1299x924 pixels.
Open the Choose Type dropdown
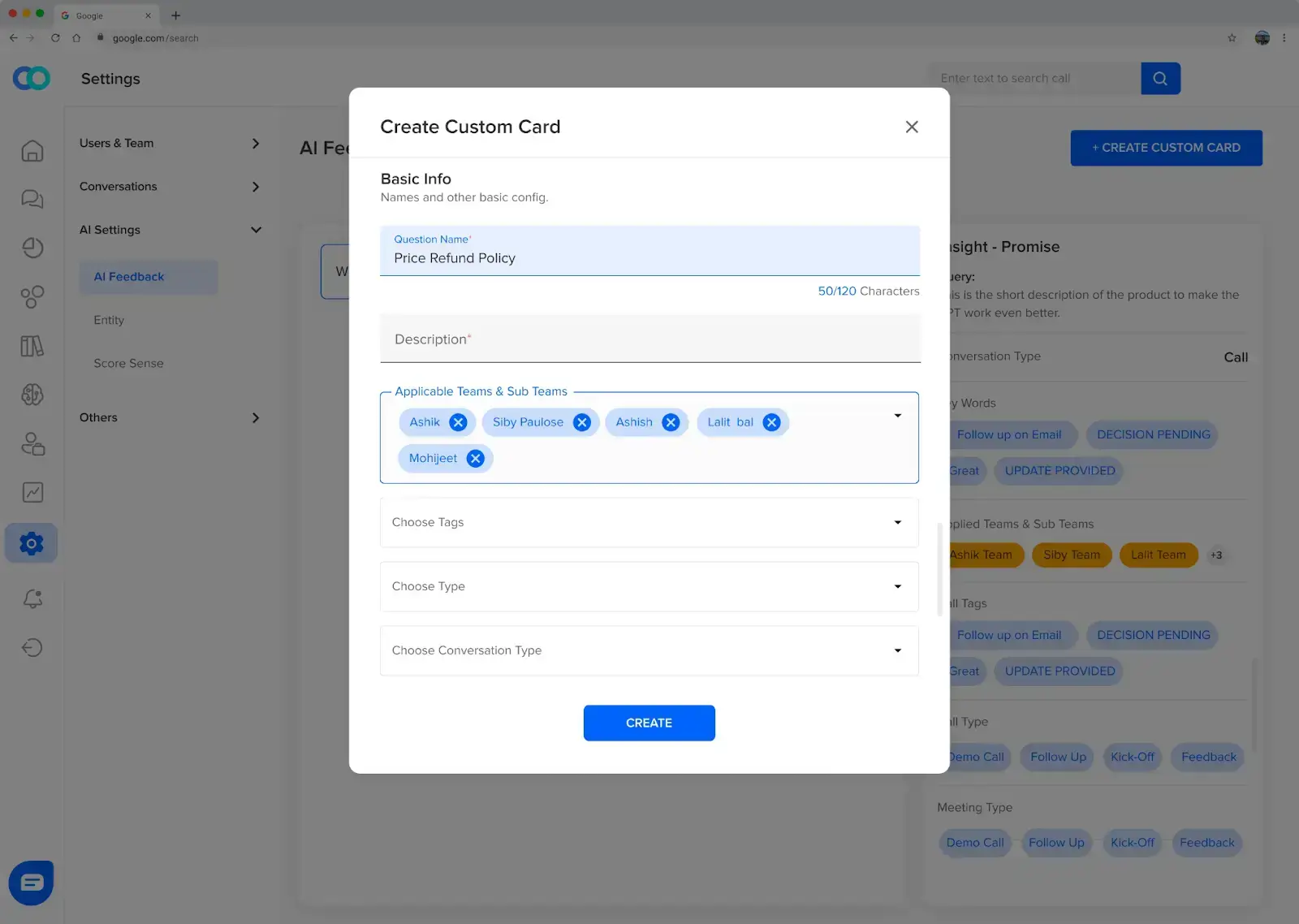pos(649,586)
